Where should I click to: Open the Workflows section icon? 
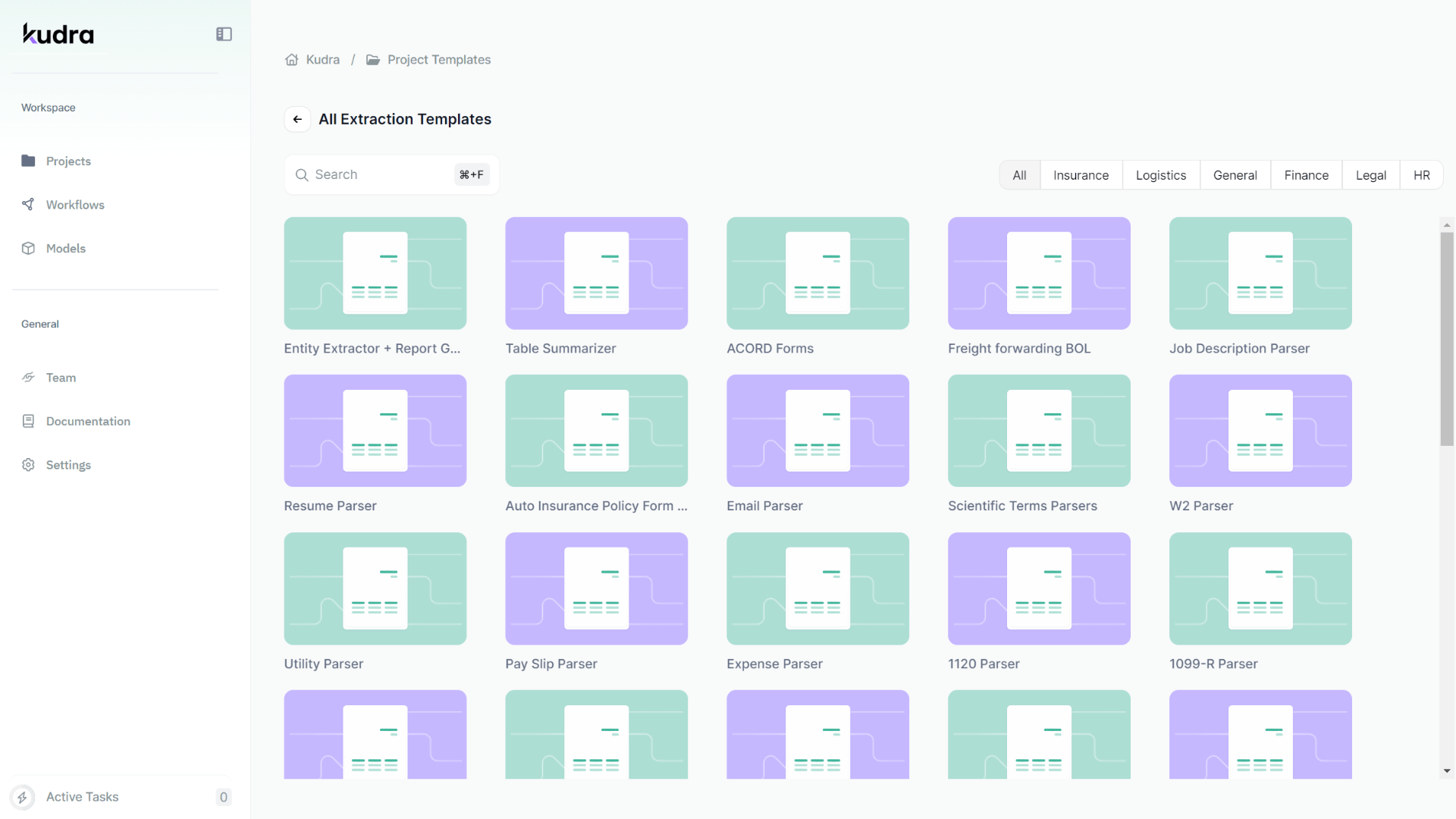tap(29, 205)
